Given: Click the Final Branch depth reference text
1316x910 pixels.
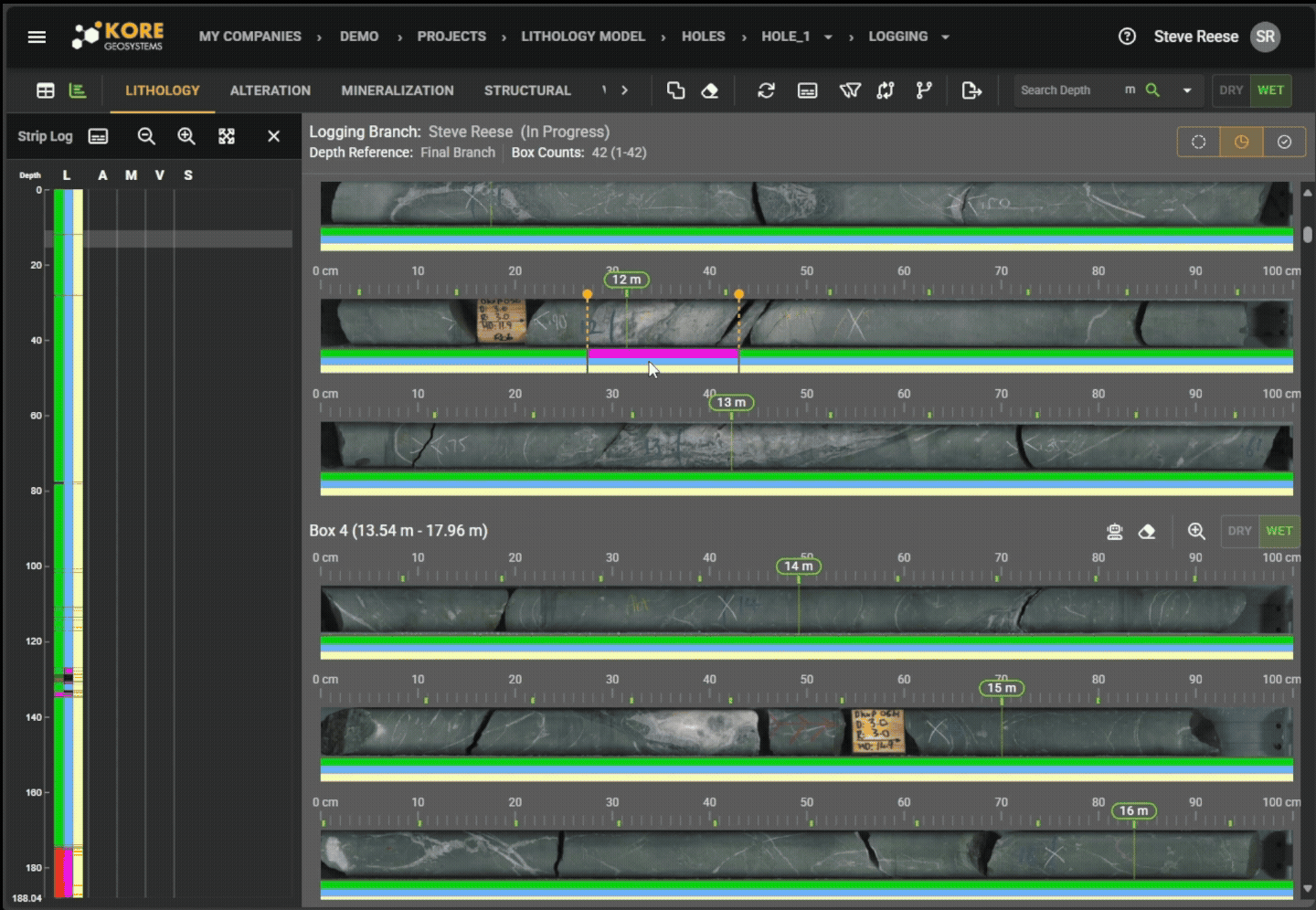Looking at the screenshot, I should coord(458,153).
